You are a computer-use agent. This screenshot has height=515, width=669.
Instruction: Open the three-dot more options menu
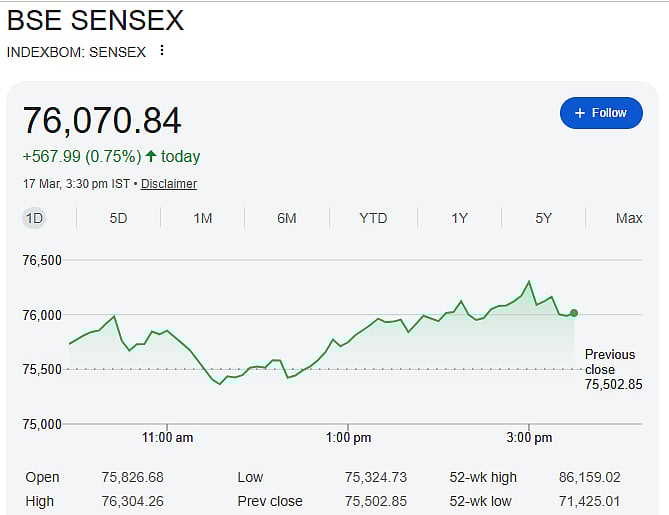162,51
